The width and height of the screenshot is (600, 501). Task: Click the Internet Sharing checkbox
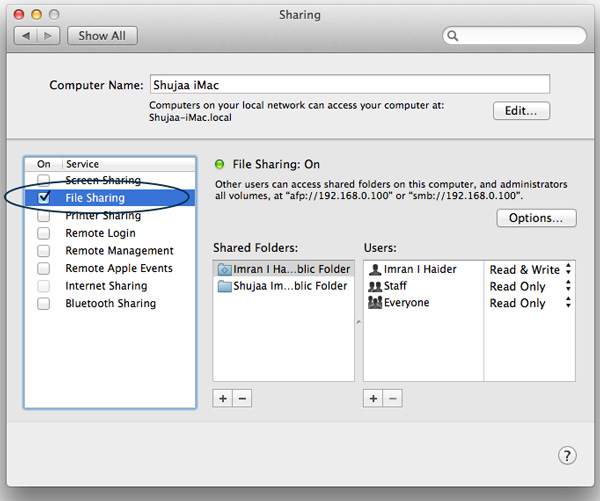[44, 286]
